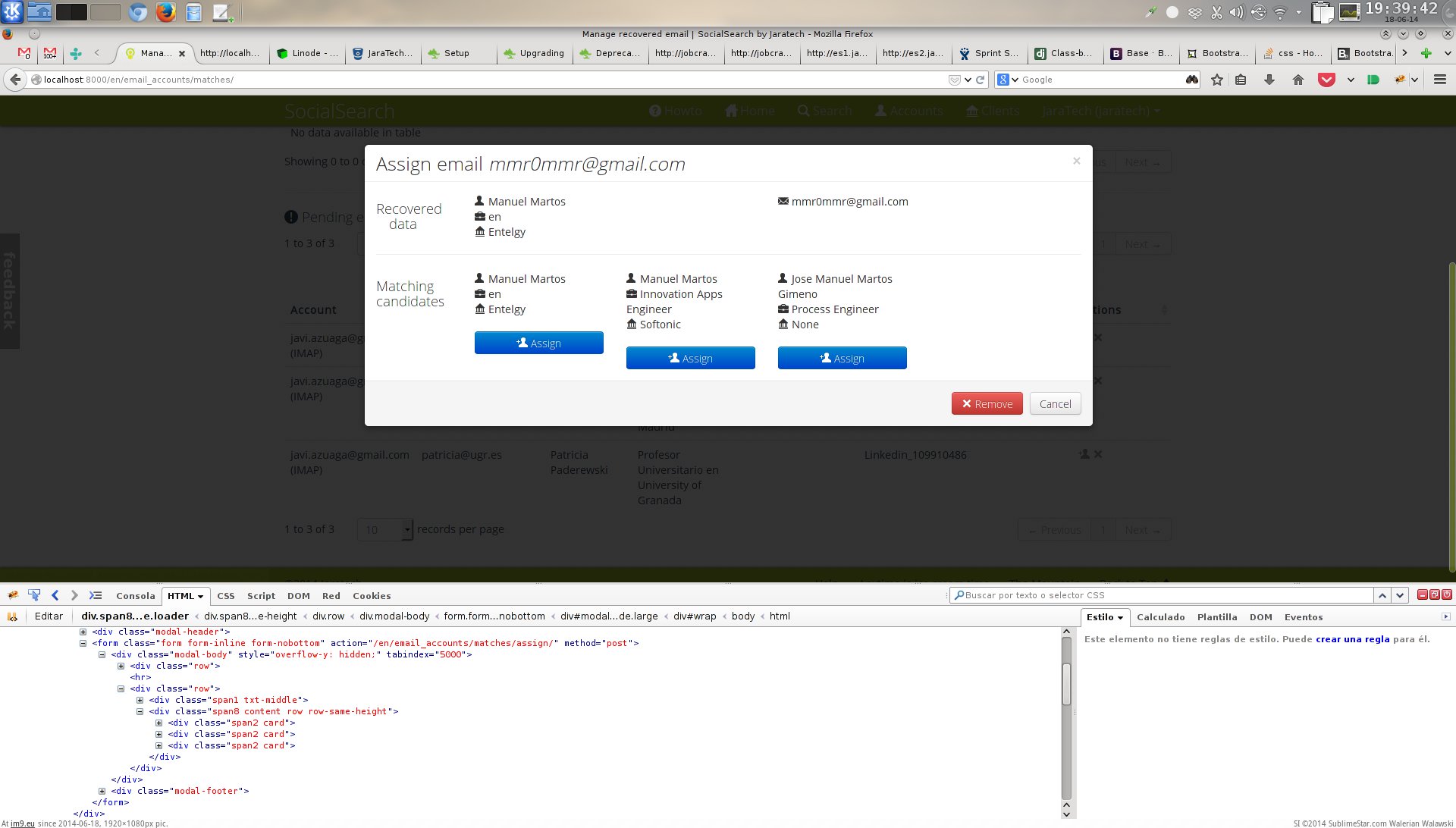Open the HTML panel dropdown tab
1456x828 pixels.
(x=185, y=596)
